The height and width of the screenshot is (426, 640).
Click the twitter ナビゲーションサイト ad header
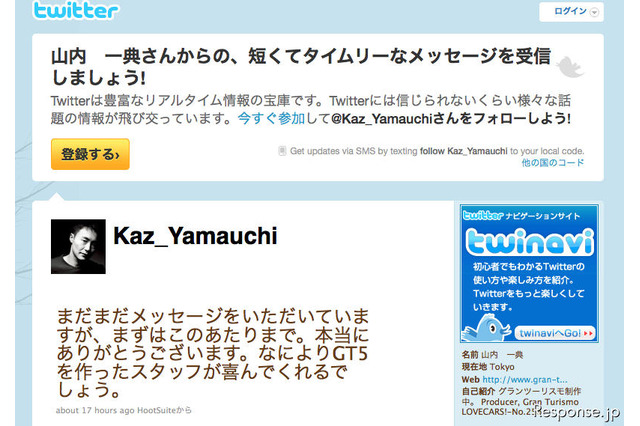[x=521, y=215]
